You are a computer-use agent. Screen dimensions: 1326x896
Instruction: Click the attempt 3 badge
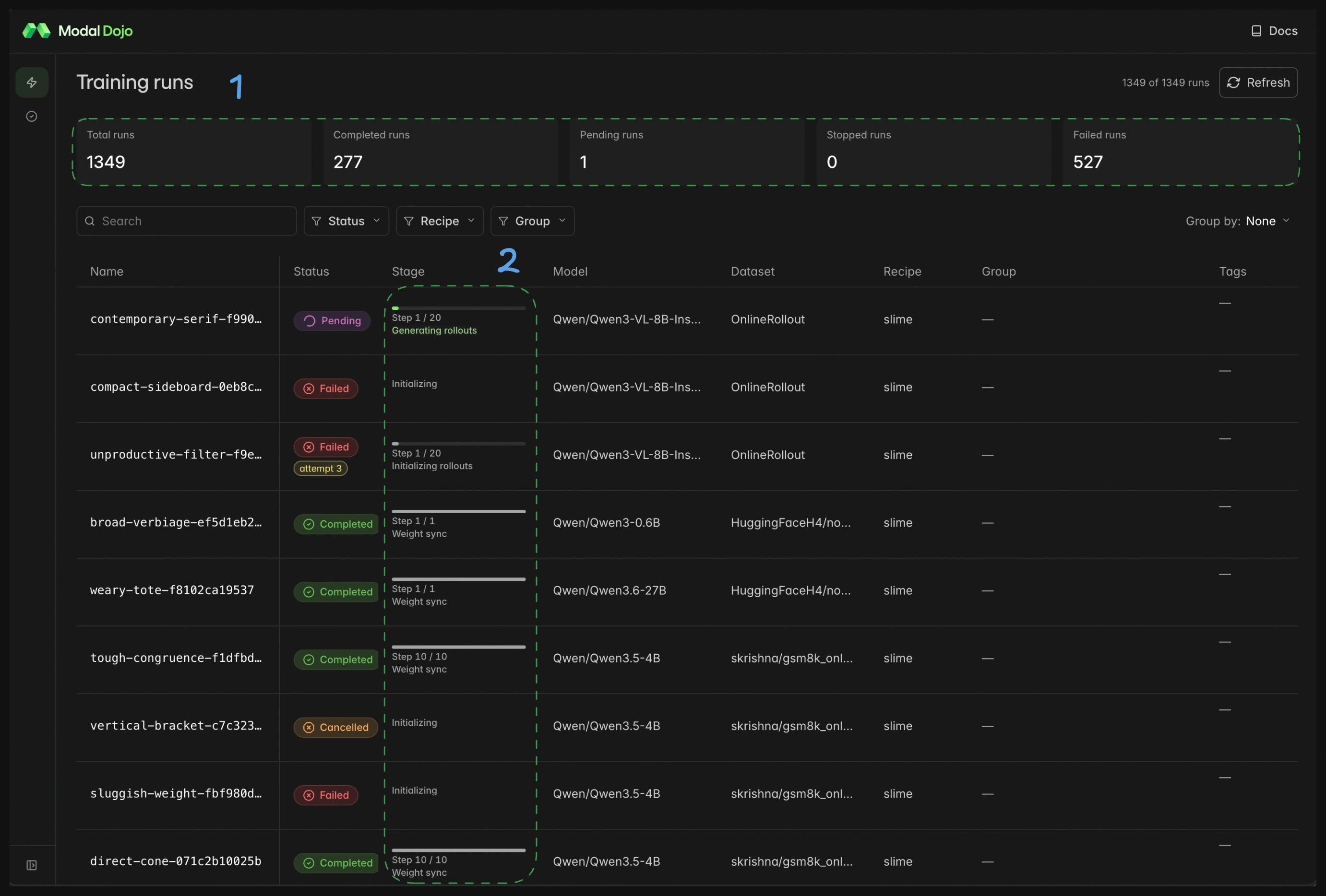(x=321, y=468)
